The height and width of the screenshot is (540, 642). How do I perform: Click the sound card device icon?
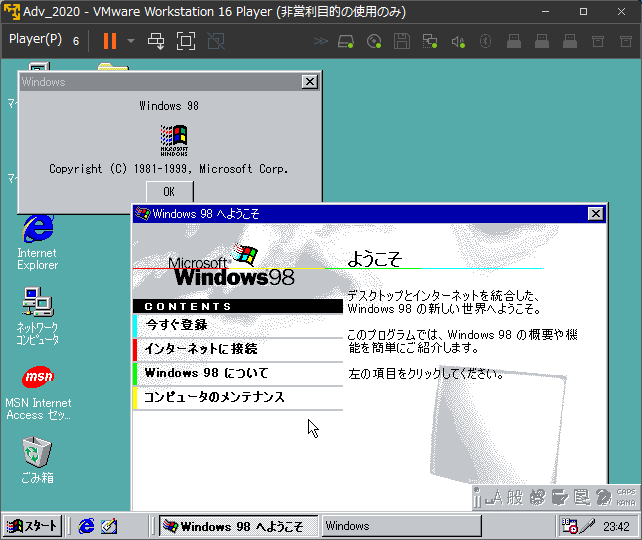pos(458,41)
